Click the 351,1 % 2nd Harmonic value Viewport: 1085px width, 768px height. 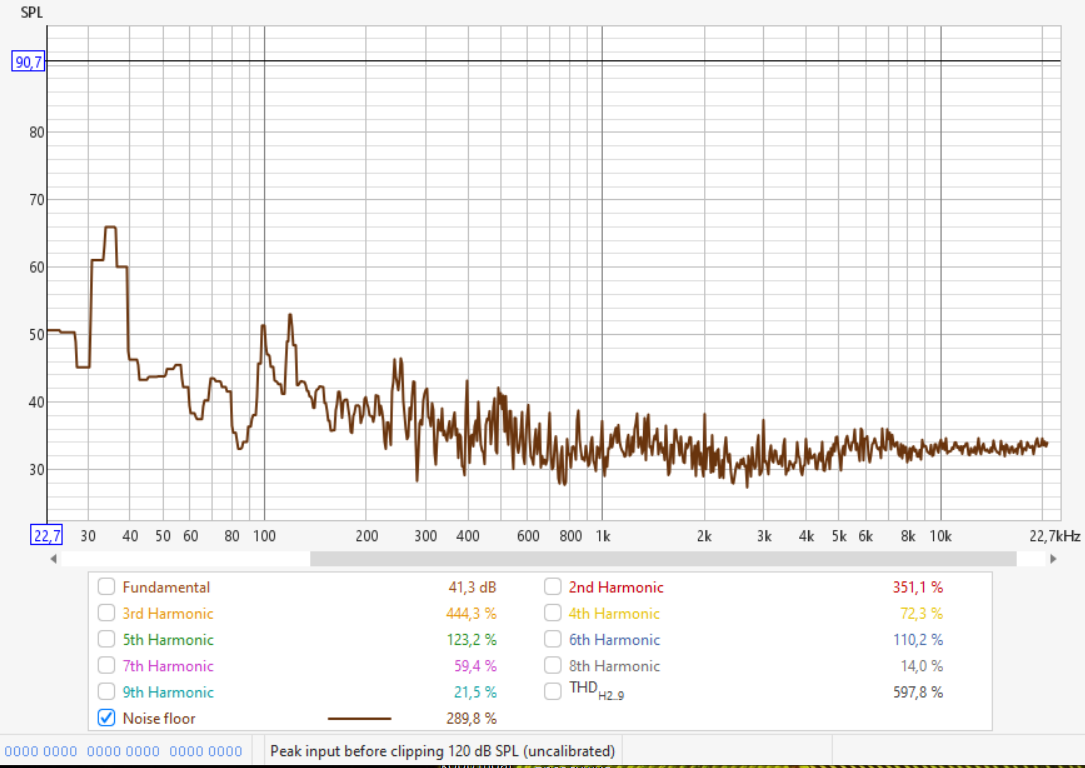(918, 587)
